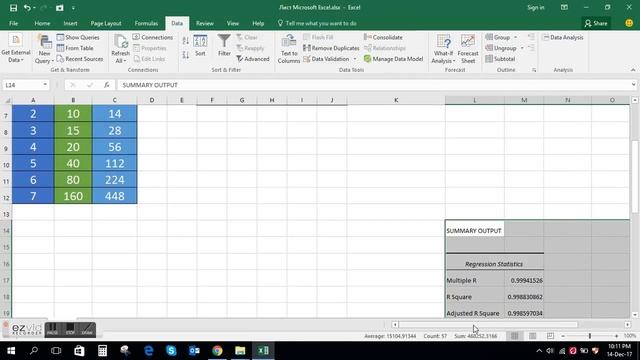
Task: Click the vertical scrollbar down arrow
Action: 635,315
